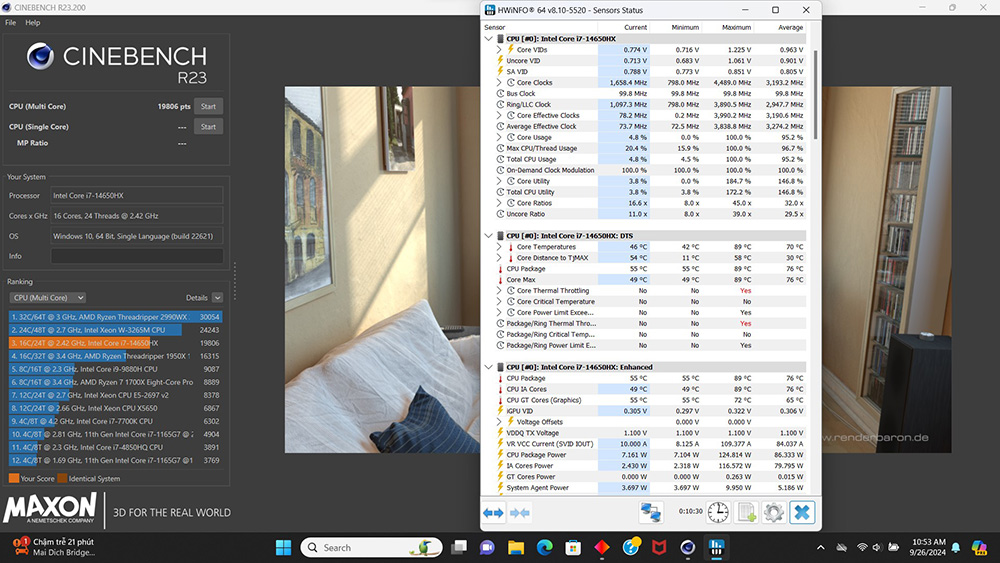1000x563 pixels.
Task: Select ranking row Intel Core i7-7700K CPU
Action: (x=115, y=421)
